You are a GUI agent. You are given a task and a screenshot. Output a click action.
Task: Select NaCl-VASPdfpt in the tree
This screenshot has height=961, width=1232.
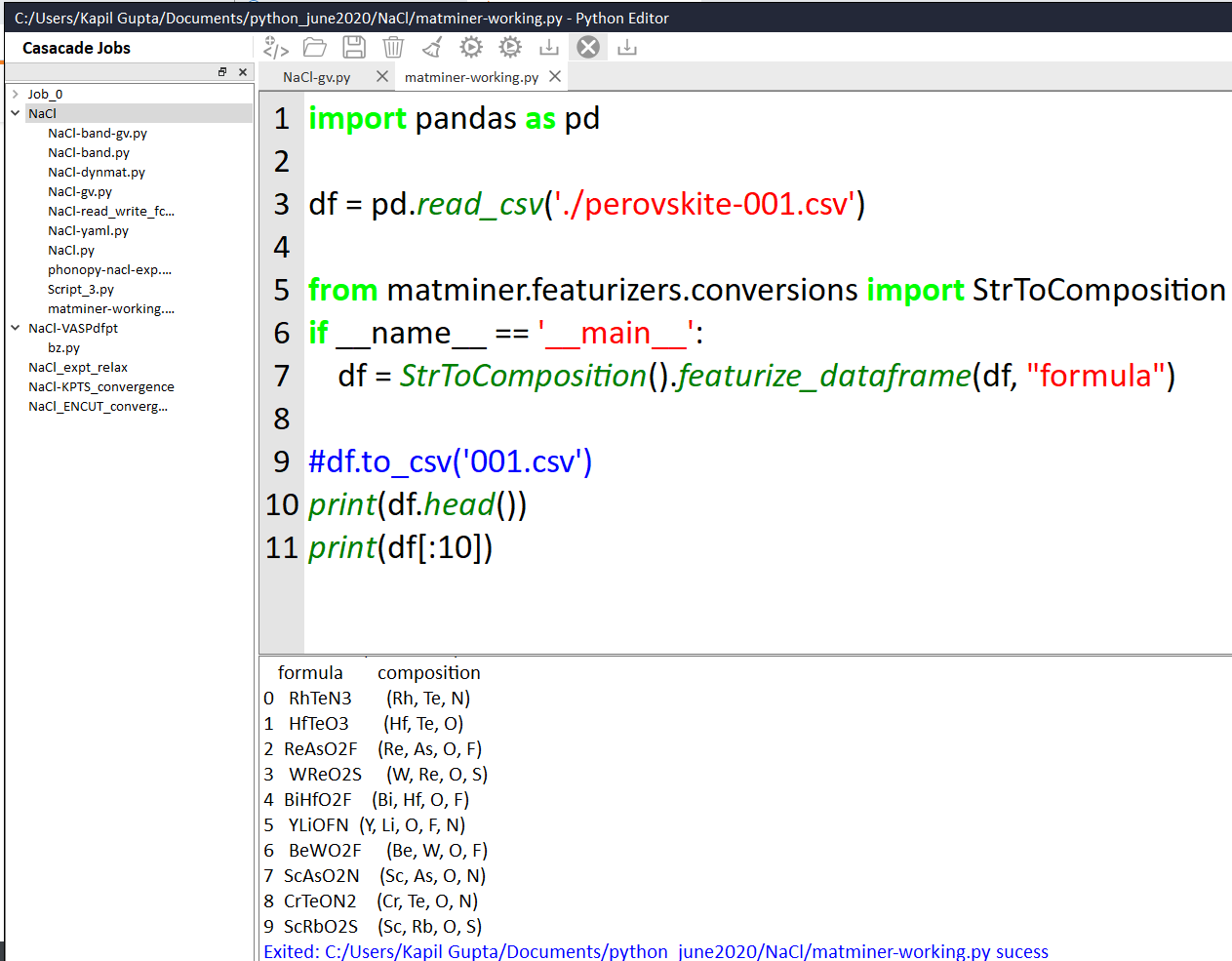pos(73,328)
